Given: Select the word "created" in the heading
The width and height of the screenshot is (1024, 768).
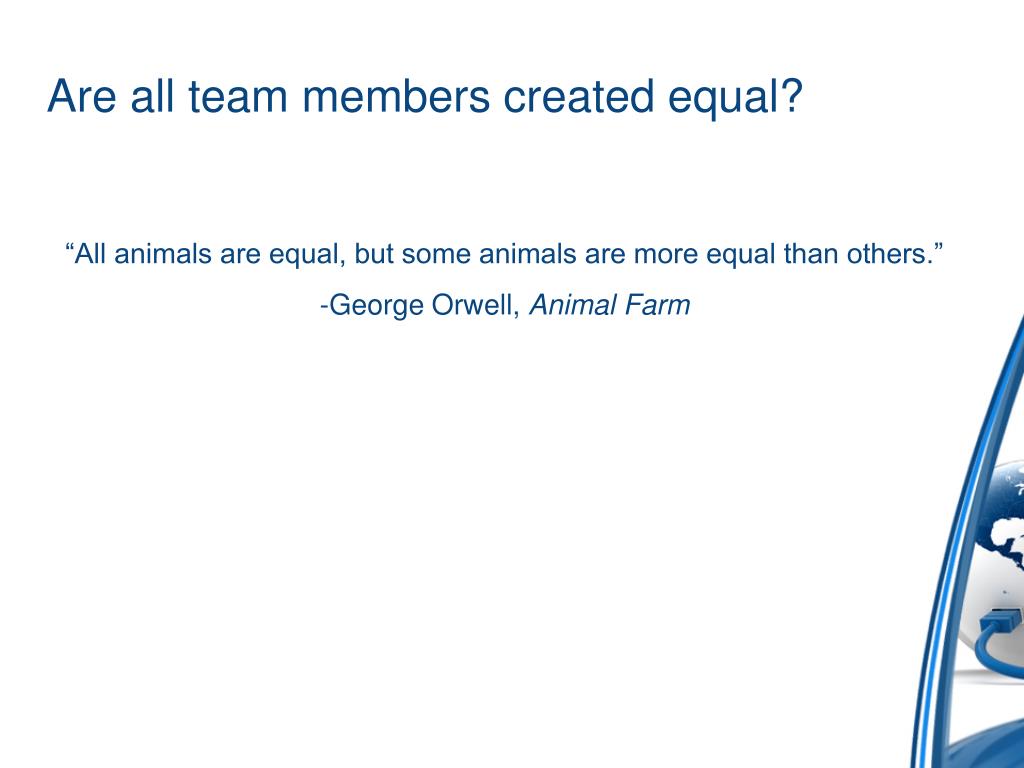Looking at the screenshot, I should point(578,97).
